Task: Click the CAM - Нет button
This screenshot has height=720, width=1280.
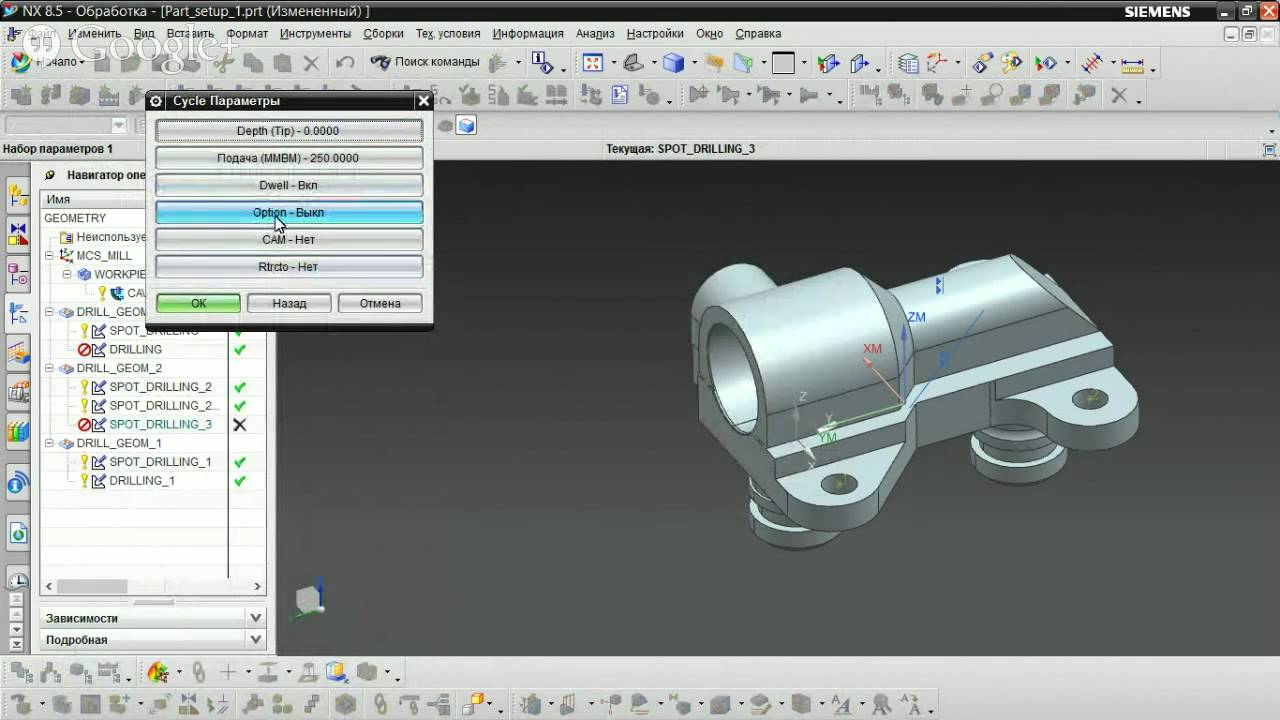Action: 288,239
